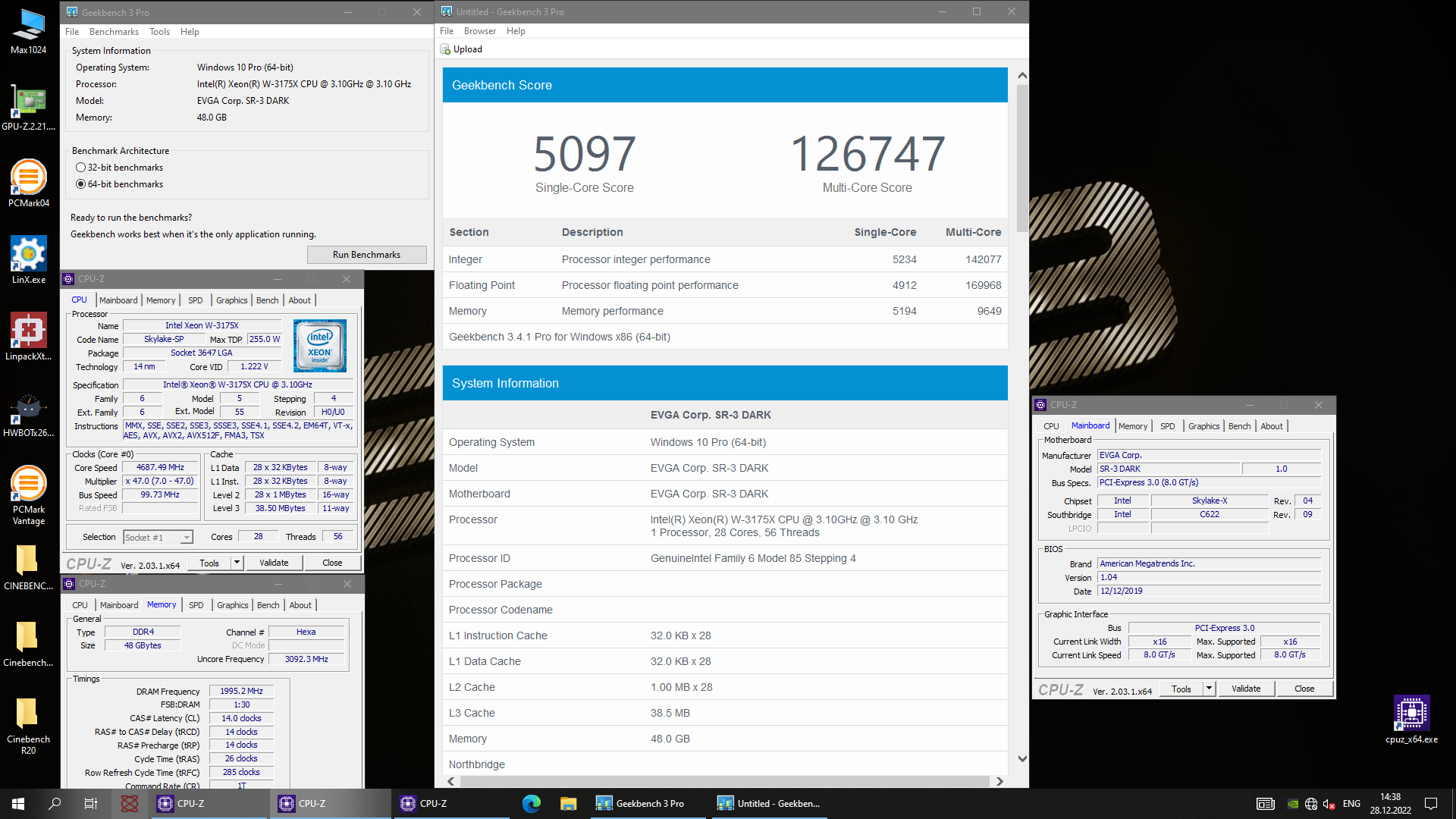Switch to Bench tab in CPU-Z Mainboard window

point(1239,426)
